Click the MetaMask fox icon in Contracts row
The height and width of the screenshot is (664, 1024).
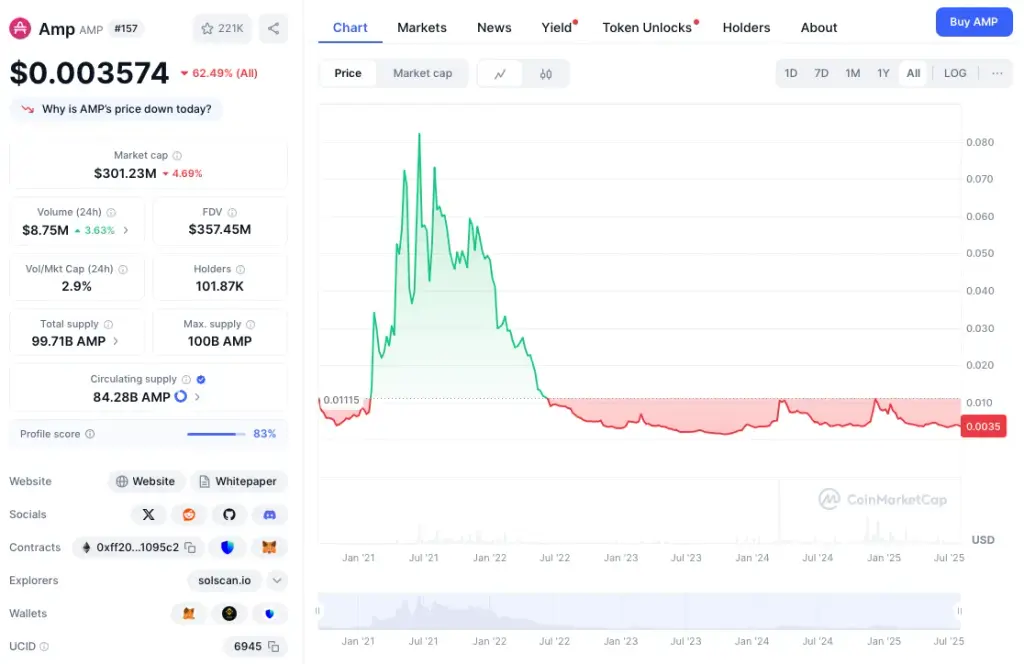(x=269, y=547)
